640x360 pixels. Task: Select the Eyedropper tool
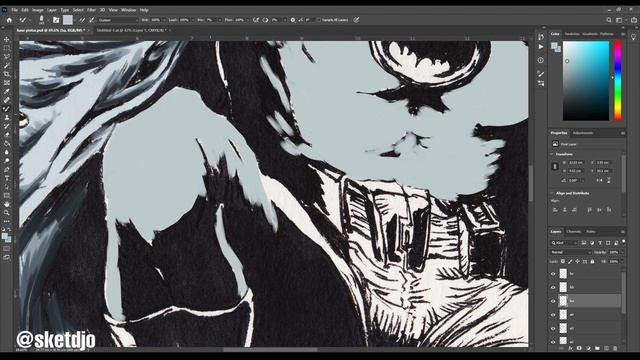click(x=7, y=91)
